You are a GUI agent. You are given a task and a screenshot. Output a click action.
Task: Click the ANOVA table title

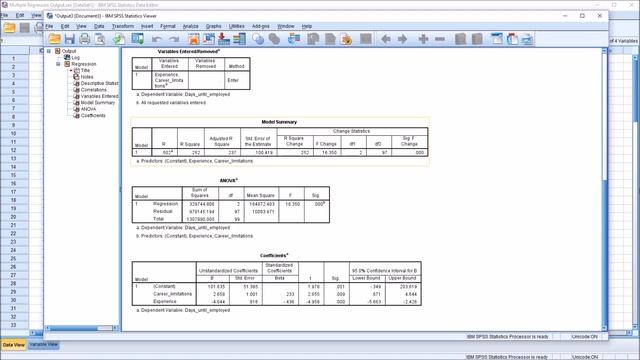tap(228, 180)
